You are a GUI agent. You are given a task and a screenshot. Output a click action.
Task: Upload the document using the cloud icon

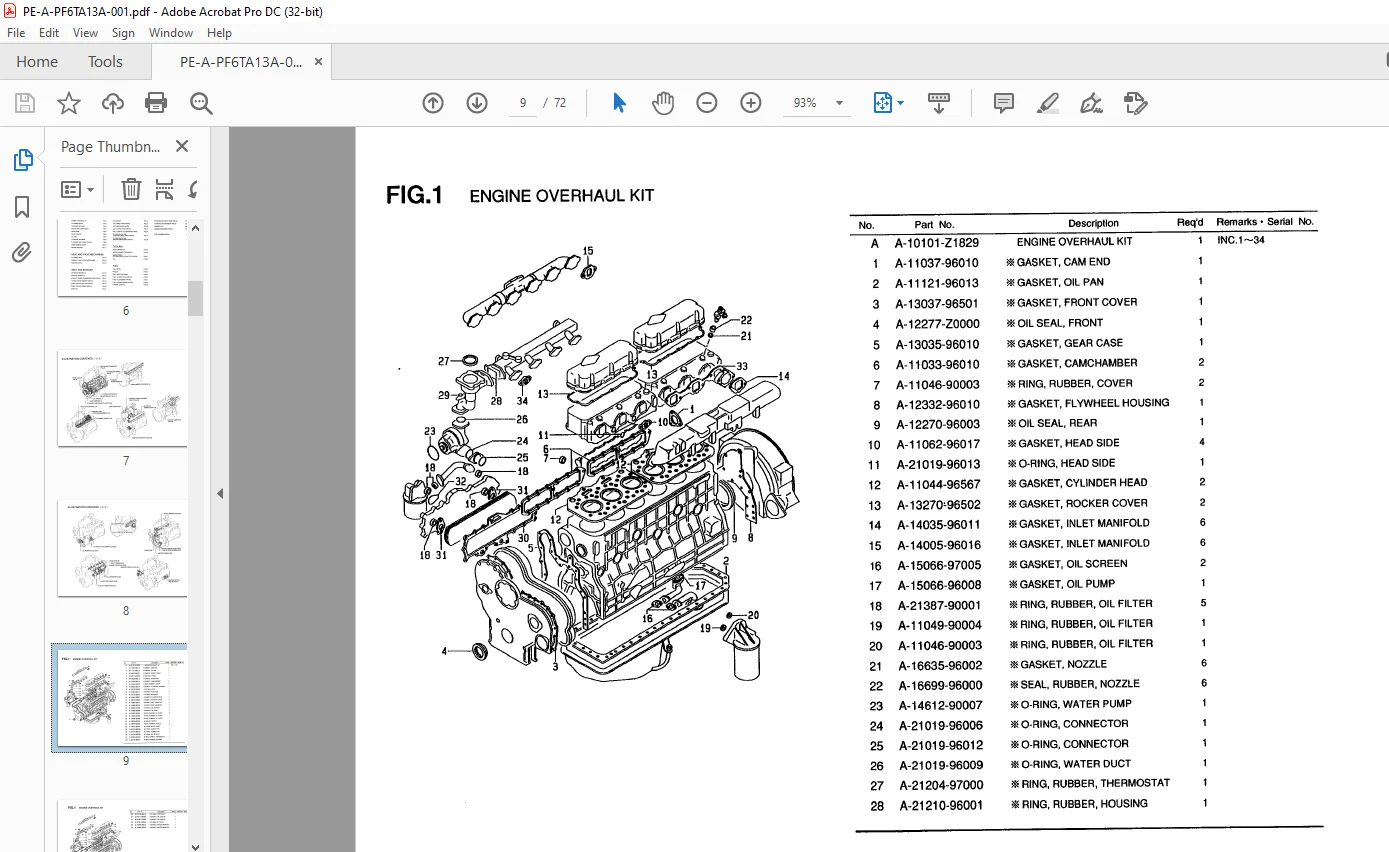pyautogui.click(x=113, y=103)
